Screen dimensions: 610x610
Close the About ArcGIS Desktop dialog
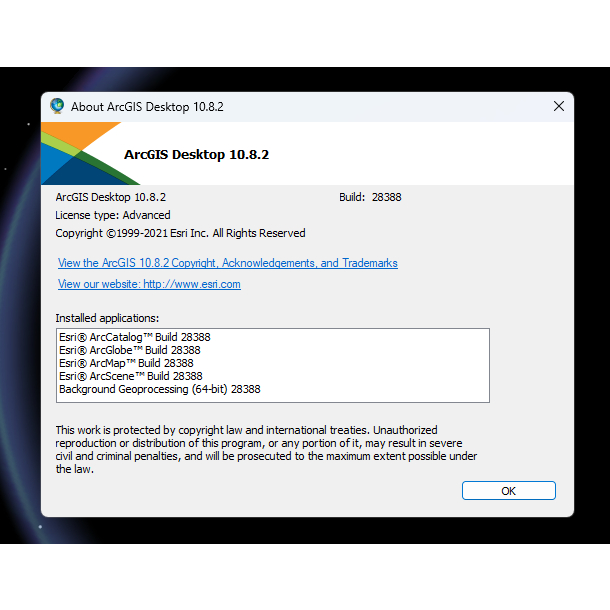click(x=559, y=106)
